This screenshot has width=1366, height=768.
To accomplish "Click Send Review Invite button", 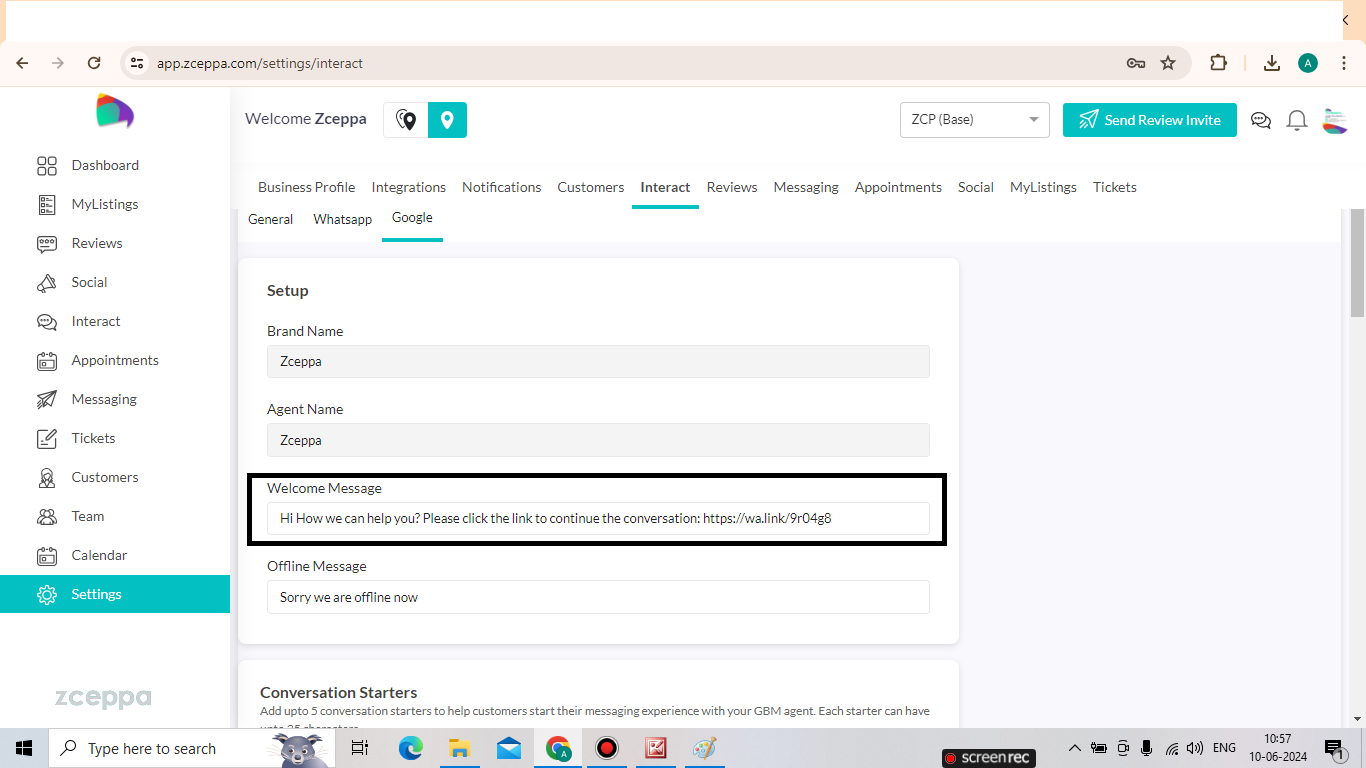I will 1150,120.
